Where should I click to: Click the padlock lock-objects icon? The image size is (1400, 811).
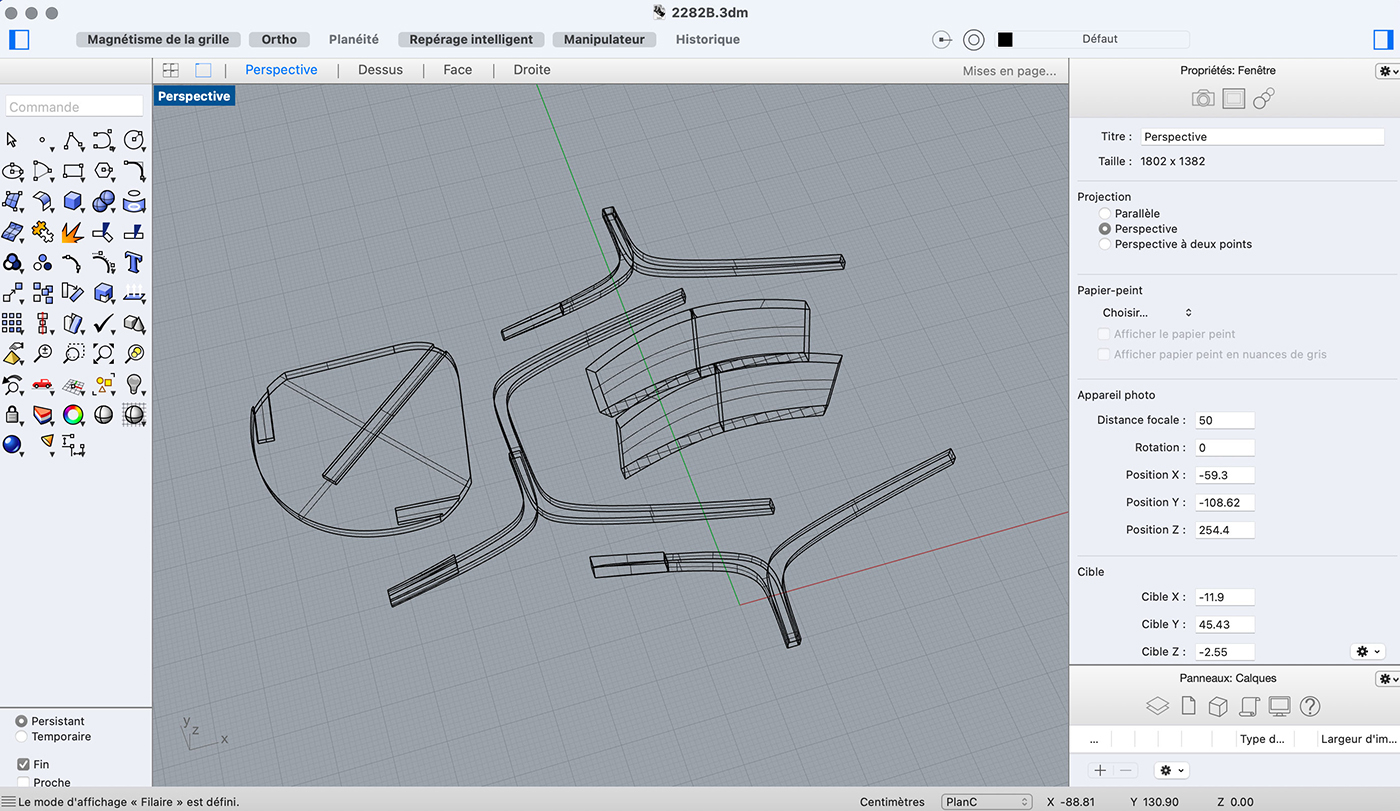pos(12,414)
